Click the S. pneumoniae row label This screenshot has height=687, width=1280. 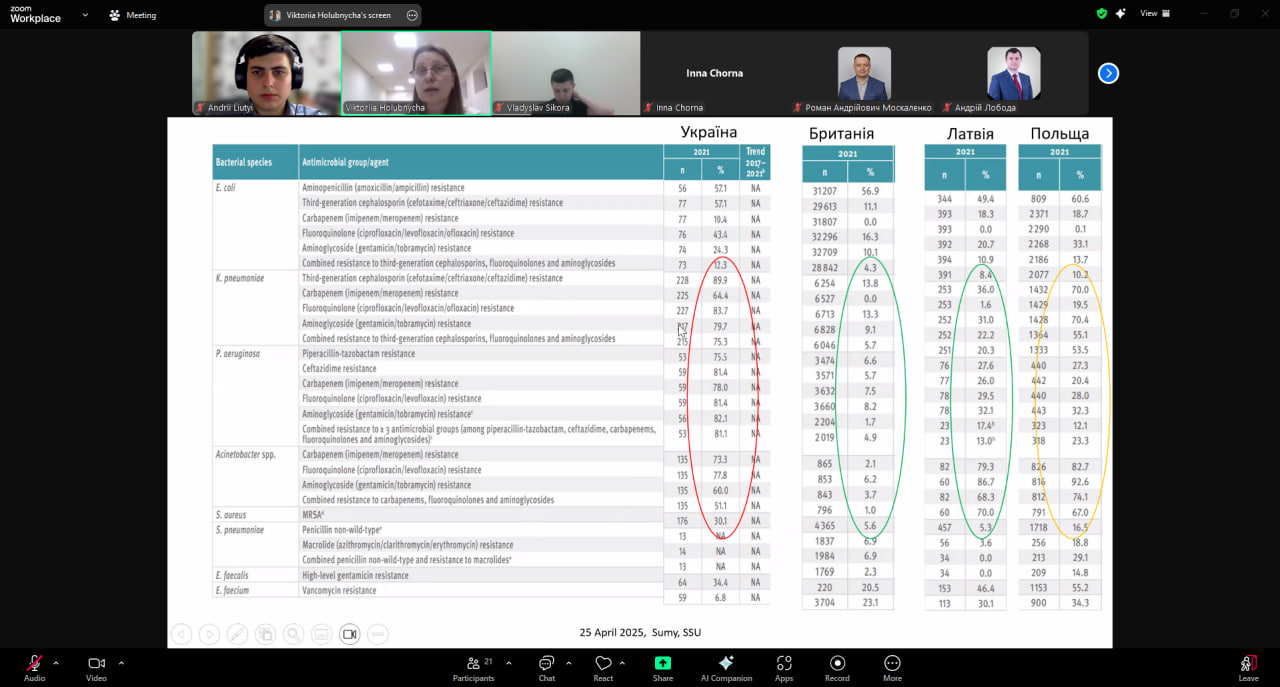point(241,530)
